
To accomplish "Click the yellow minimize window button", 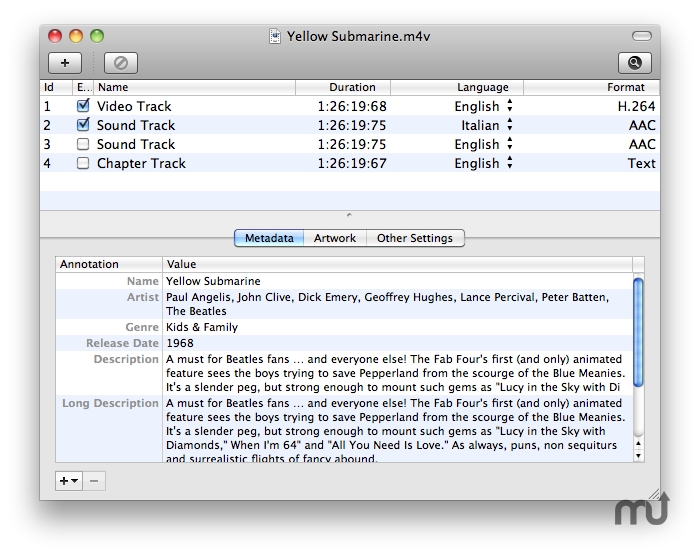I will [x=76, y=36].
